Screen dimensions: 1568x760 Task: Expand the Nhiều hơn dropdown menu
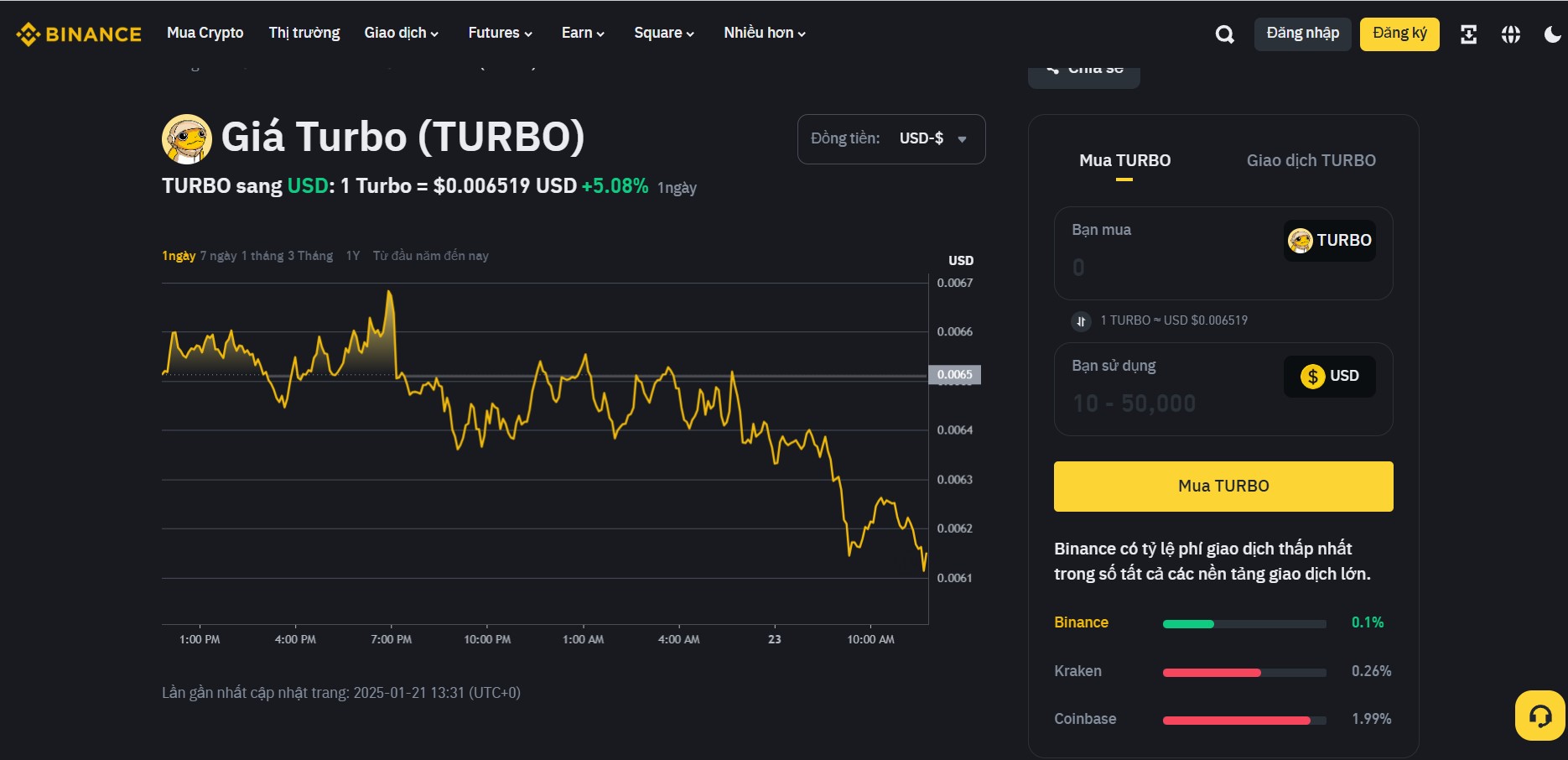point(765,33)
